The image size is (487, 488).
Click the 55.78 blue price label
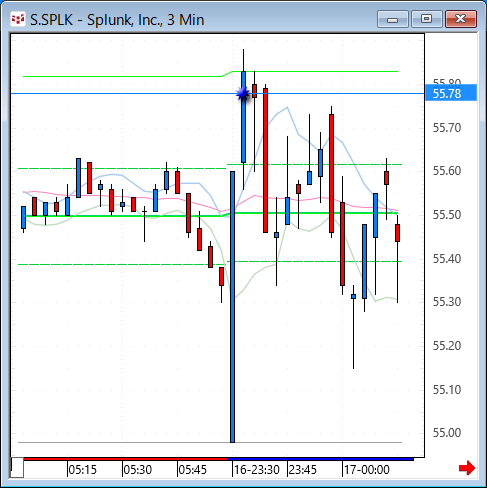[451, 93]
